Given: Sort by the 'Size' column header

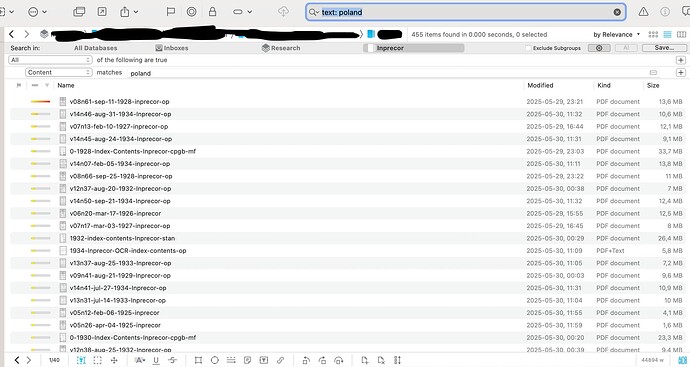Looking at the screenshot, I should [x=653, y=85].
